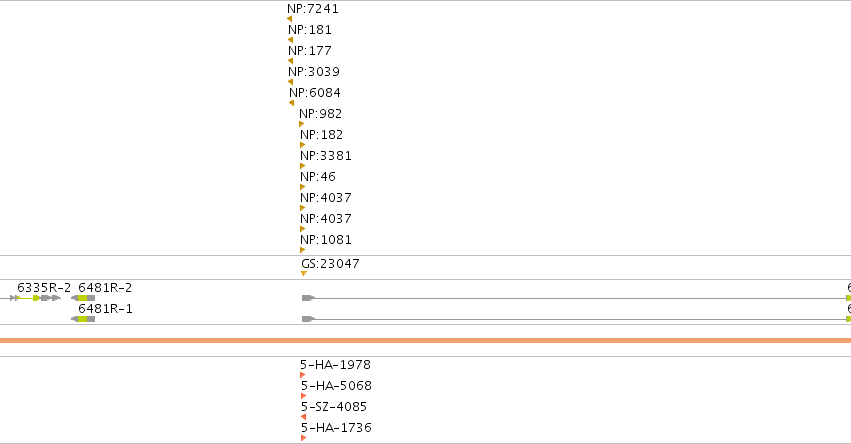
Task: Click the NP:6084 feature label
Action: (x=315, y=93)
